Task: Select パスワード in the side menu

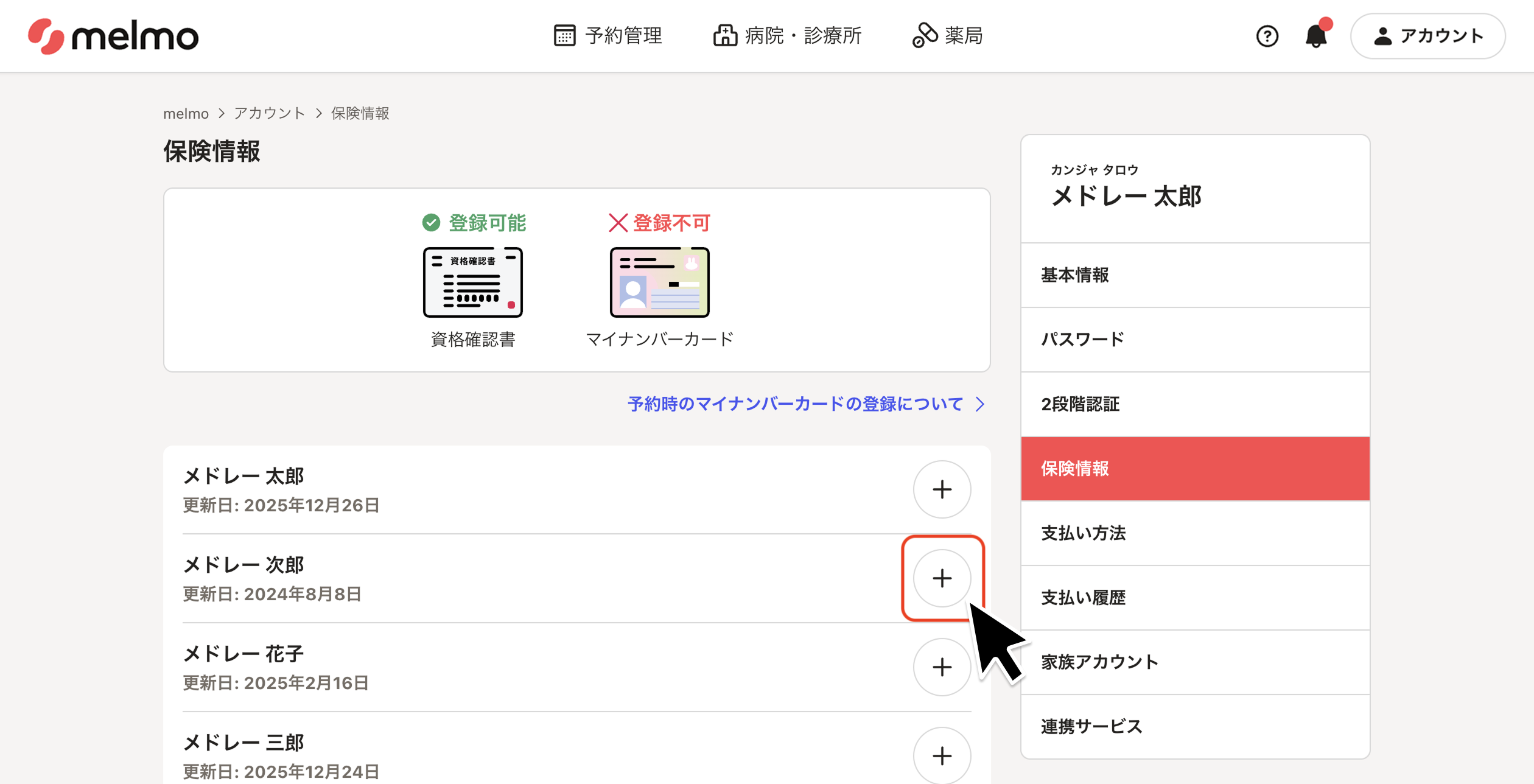Action: click(x=1082, y=340)
